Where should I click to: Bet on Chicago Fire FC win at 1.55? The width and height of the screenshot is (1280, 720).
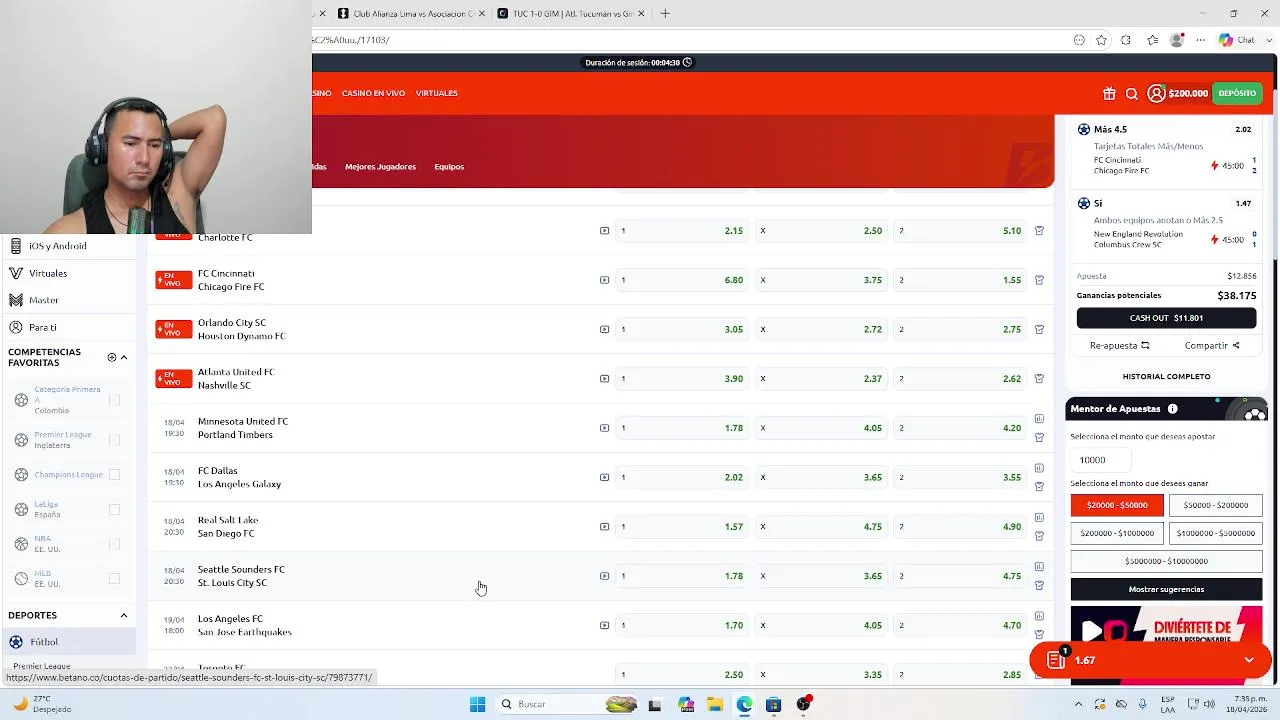point(958,280)
